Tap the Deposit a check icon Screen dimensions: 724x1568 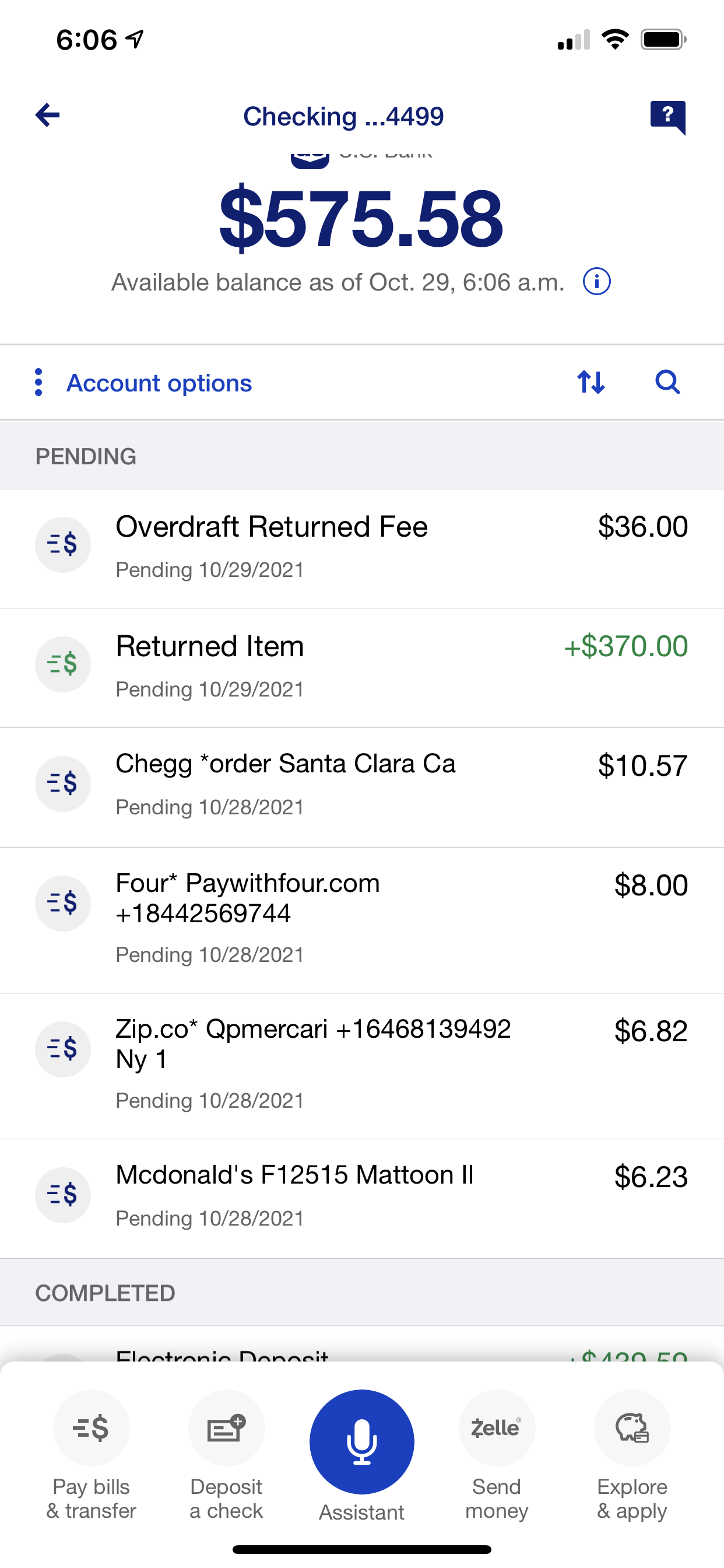click(x=226, y=1428)
